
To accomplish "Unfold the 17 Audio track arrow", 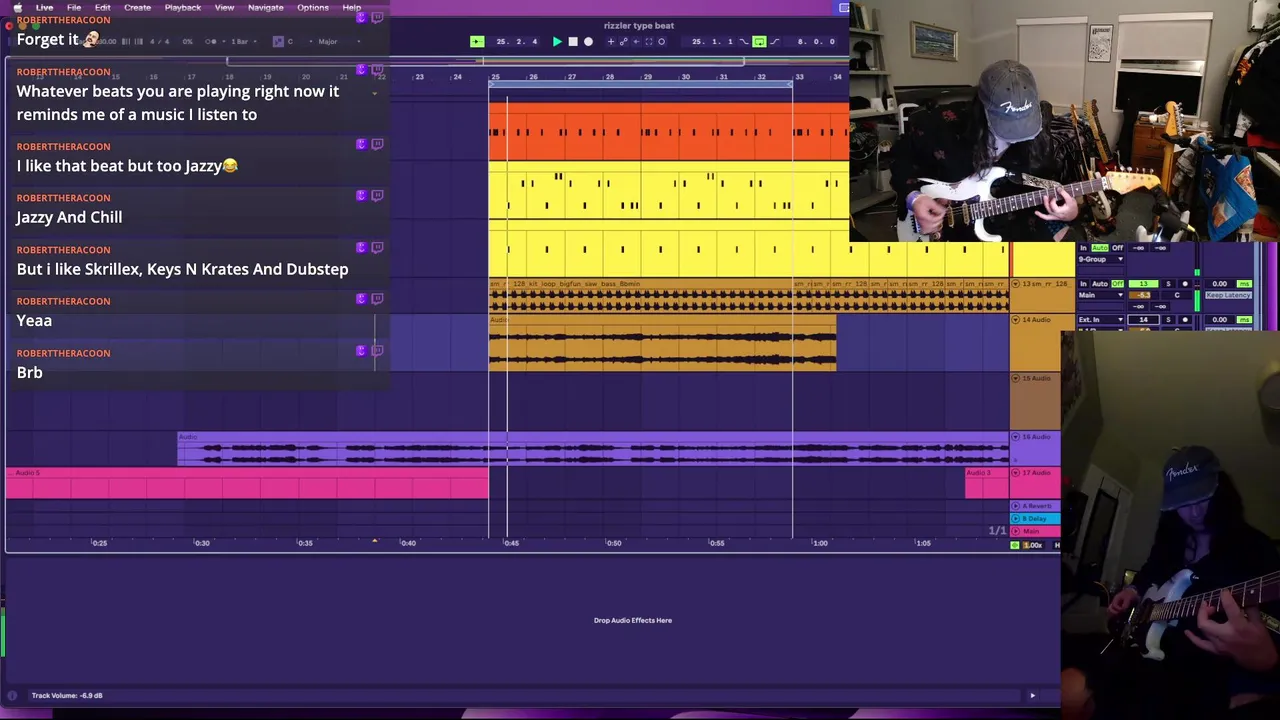I will point(1015,473).
